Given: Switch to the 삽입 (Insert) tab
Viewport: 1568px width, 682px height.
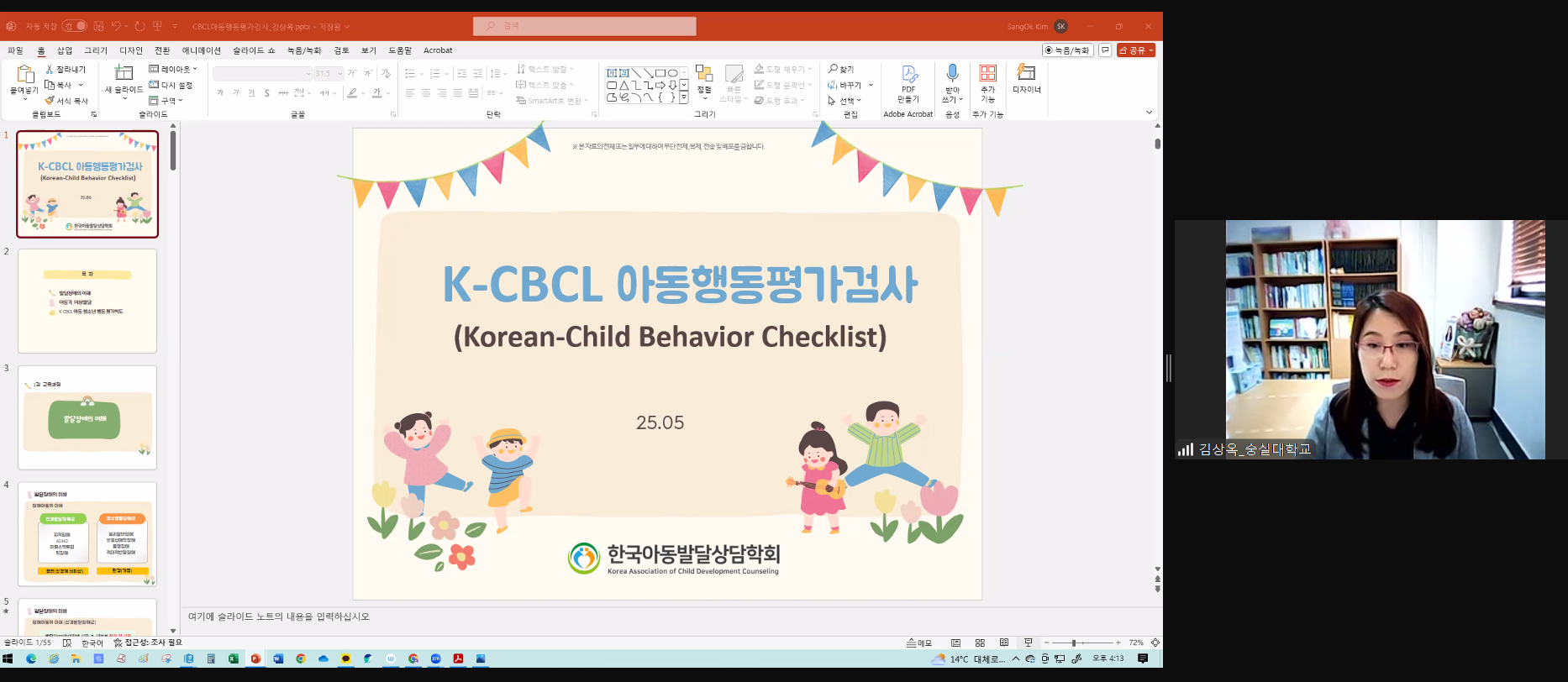Looking at the screenshot, I should point(65,50).
